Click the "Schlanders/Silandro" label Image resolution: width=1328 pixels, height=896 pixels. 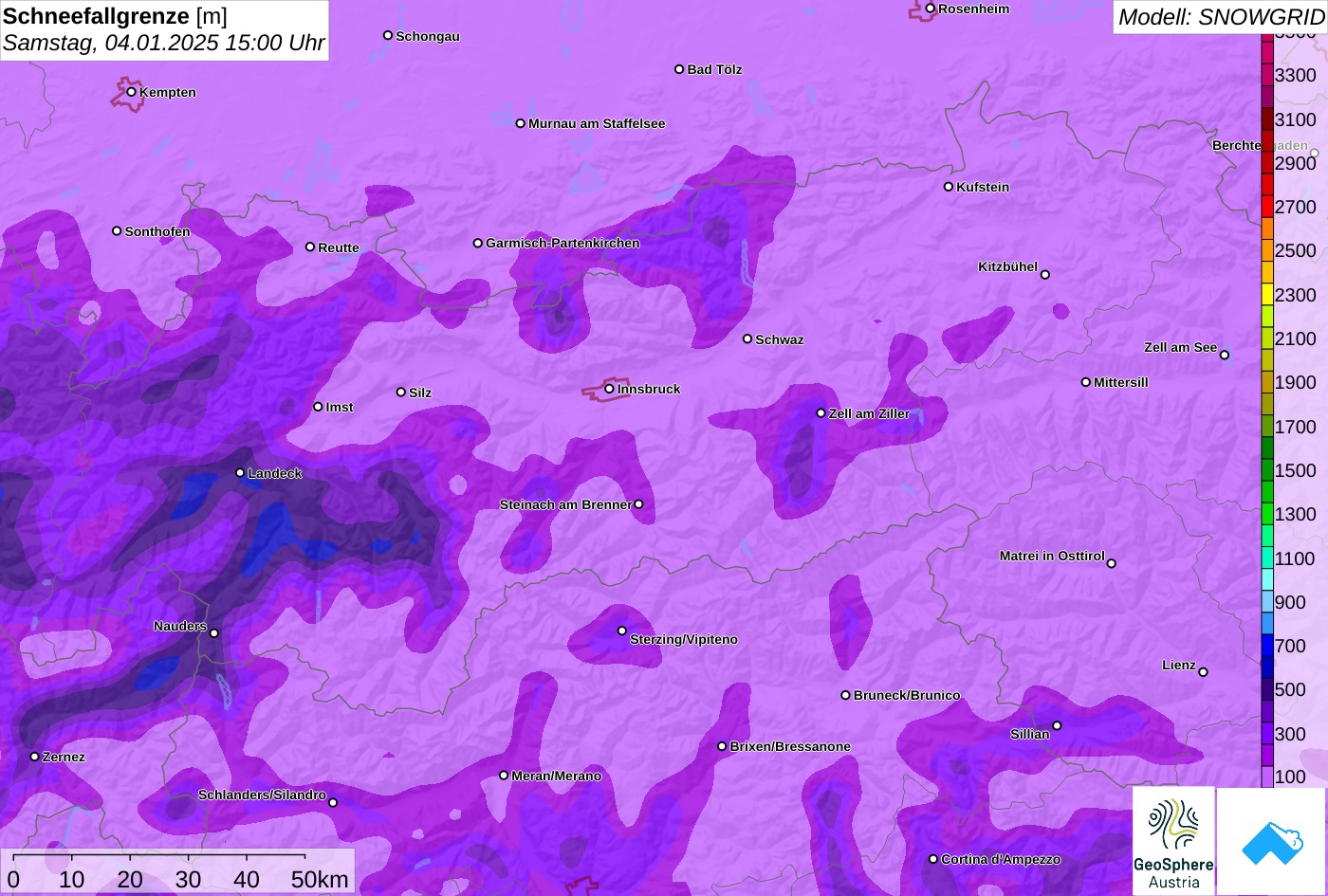tap(262, 795)
